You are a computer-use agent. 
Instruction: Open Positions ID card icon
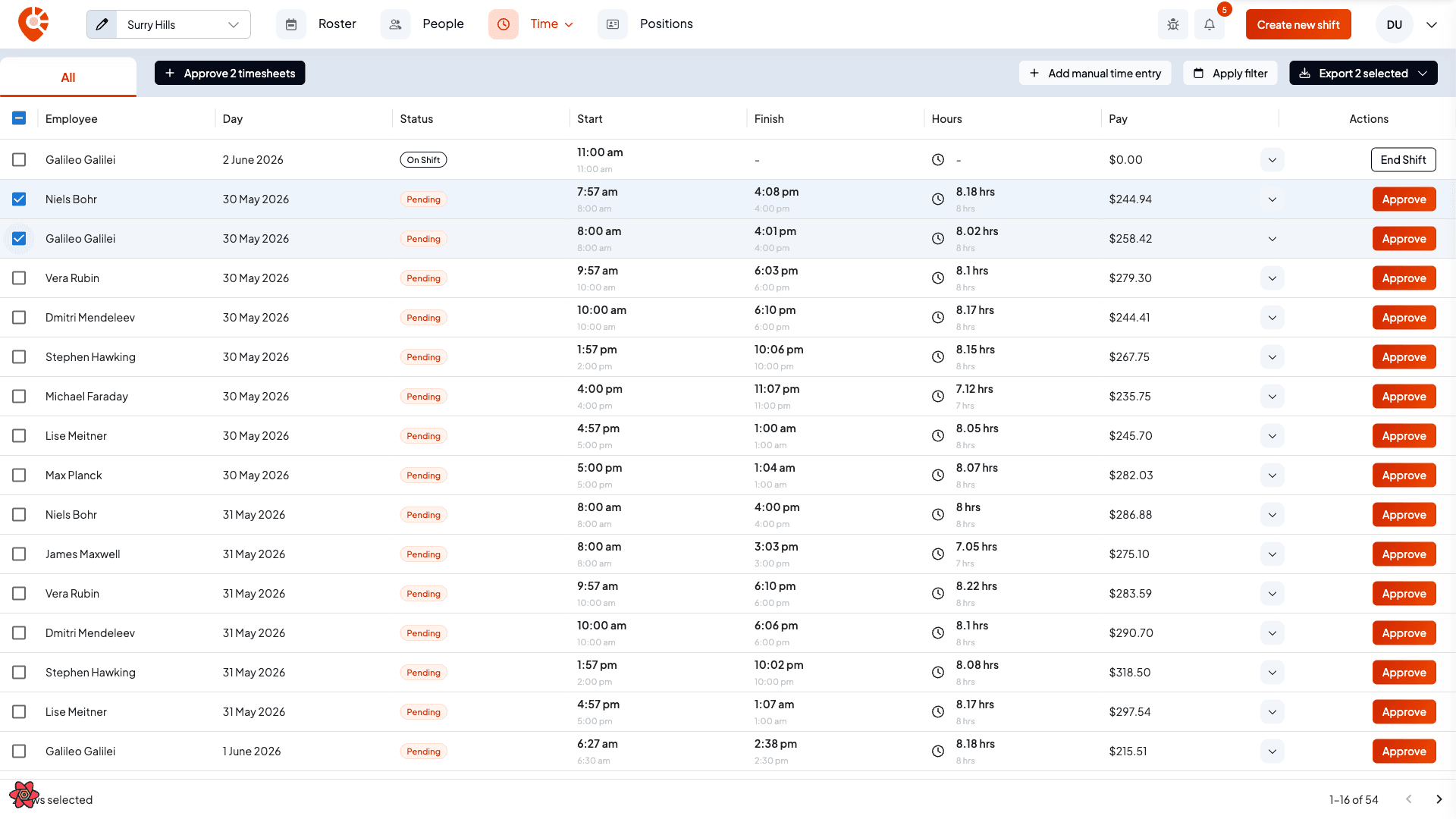(613, 24)
